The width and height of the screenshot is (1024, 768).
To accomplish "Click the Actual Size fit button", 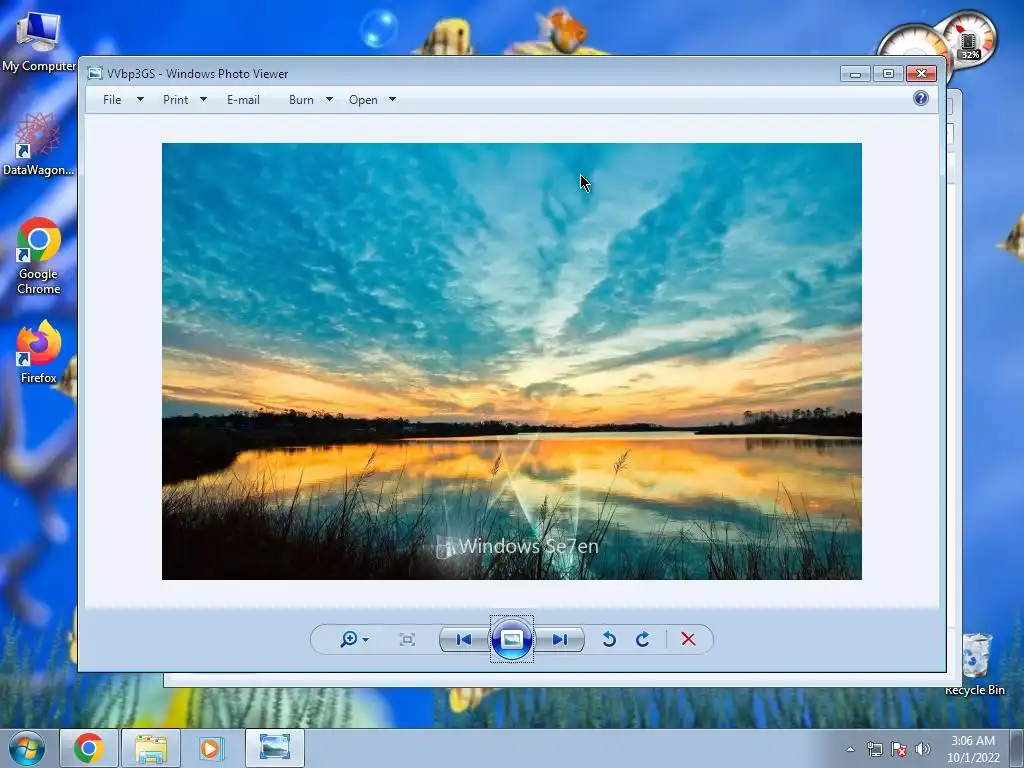I will pos(407,639).
